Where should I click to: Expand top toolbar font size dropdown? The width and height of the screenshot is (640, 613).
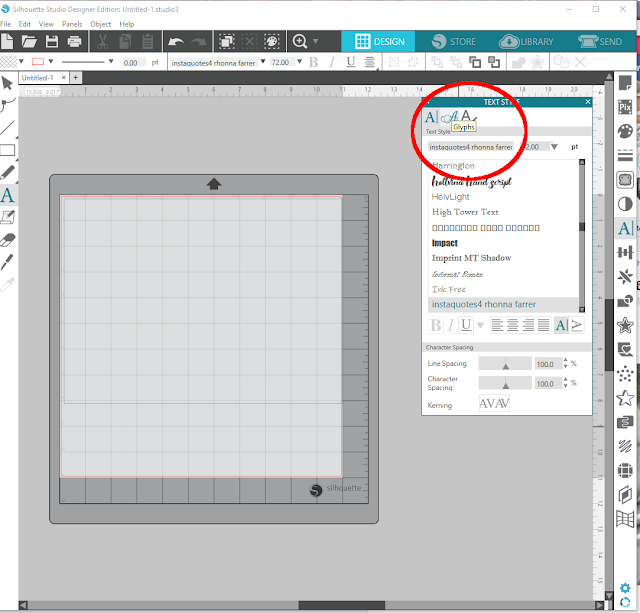[x=300, y=62]
